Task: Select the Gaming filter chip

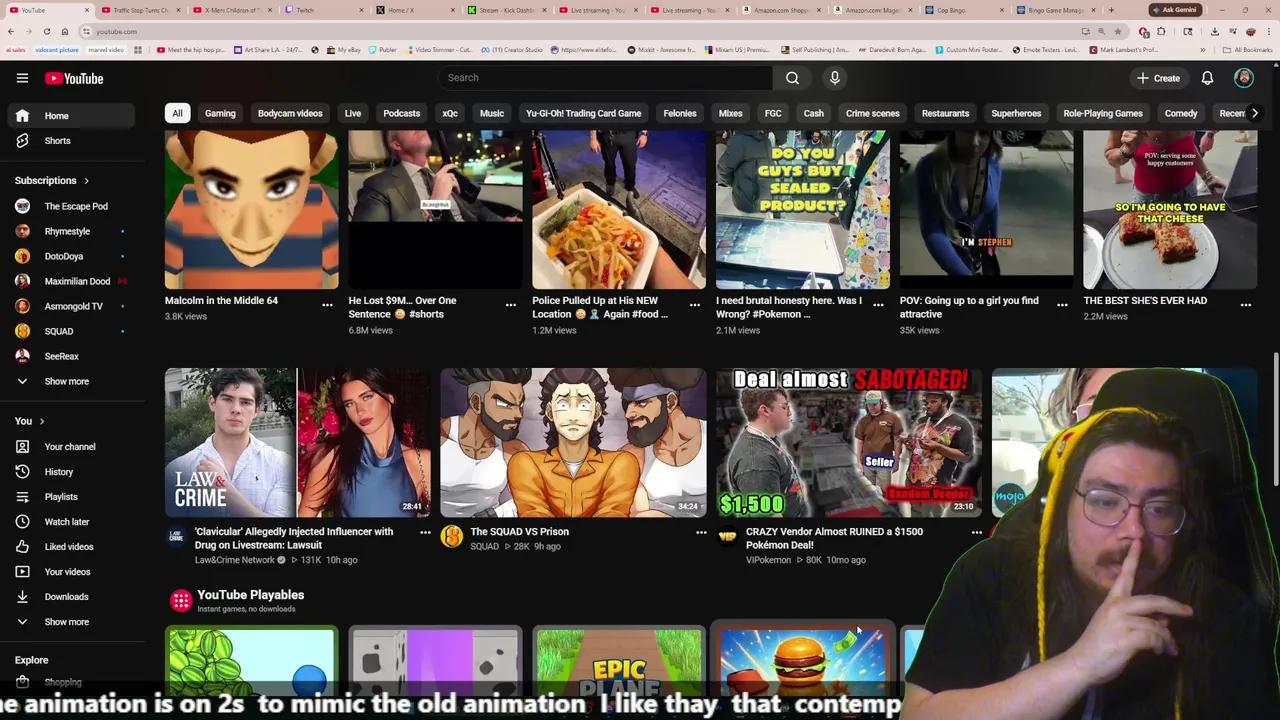Action: [220, 113]
